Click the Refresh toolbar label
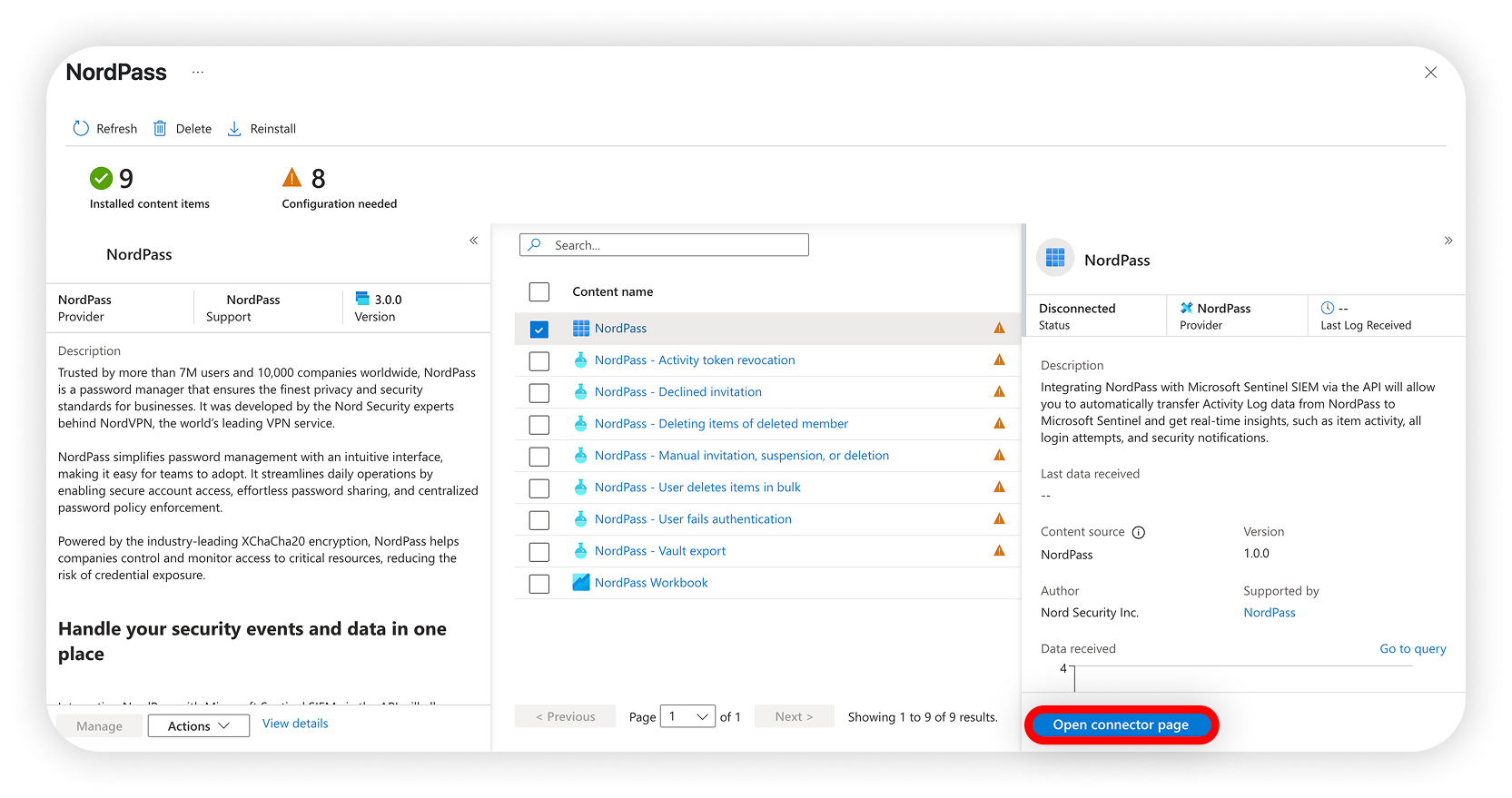This screenshot has height=798, width=1512. click(117, 129)
